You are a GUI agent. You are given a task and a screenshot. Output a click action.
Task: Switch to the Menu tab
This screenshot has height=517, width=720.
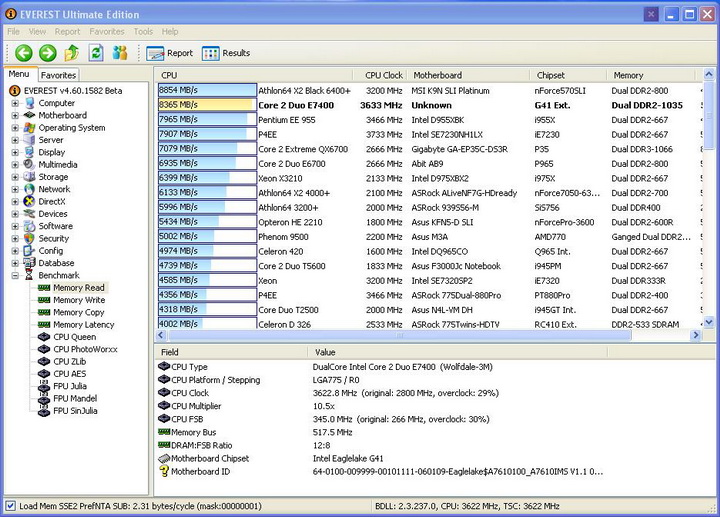point(19,74)
